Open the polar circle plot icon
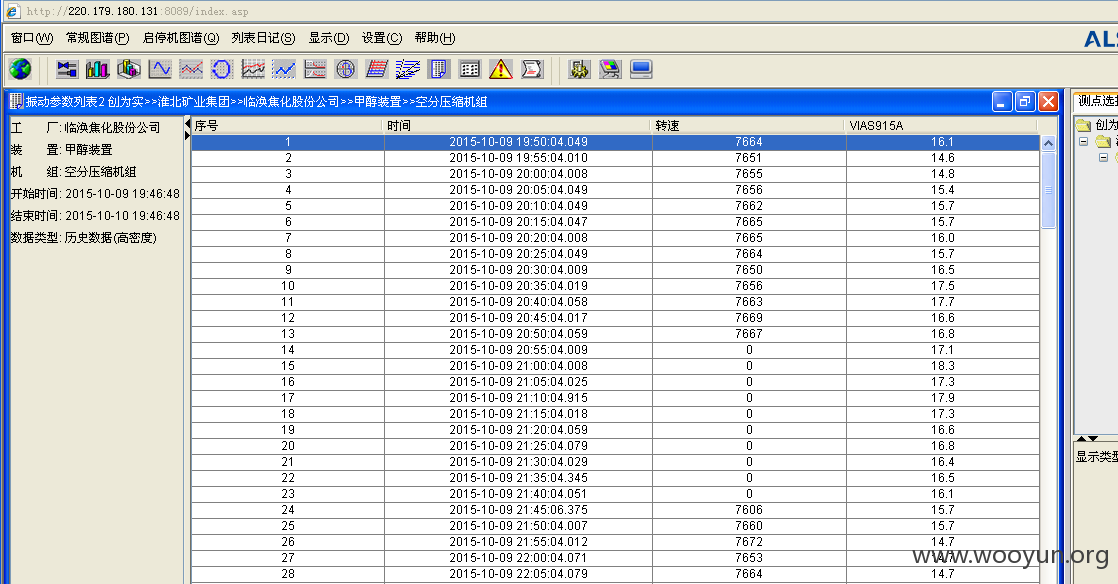Image resolution: width=1118 pixels, height=584 pixels. (x=346, y=69)
